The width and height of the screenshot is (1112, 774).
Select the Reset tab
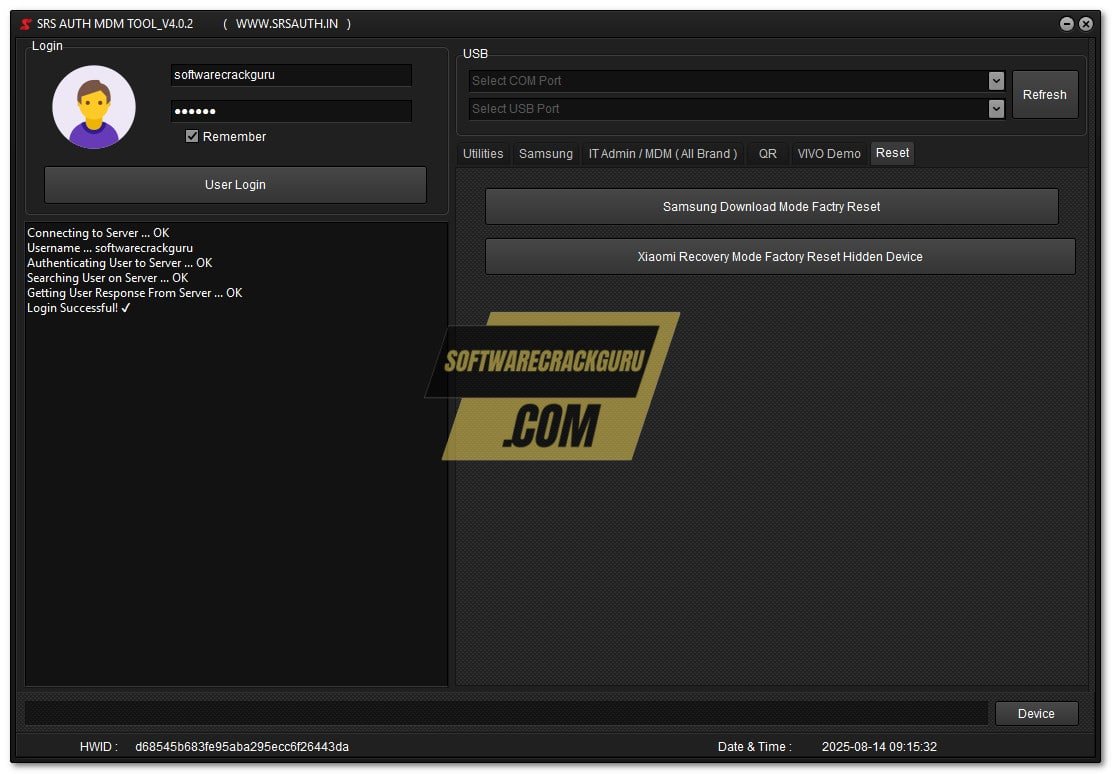[x=891, y=153]
